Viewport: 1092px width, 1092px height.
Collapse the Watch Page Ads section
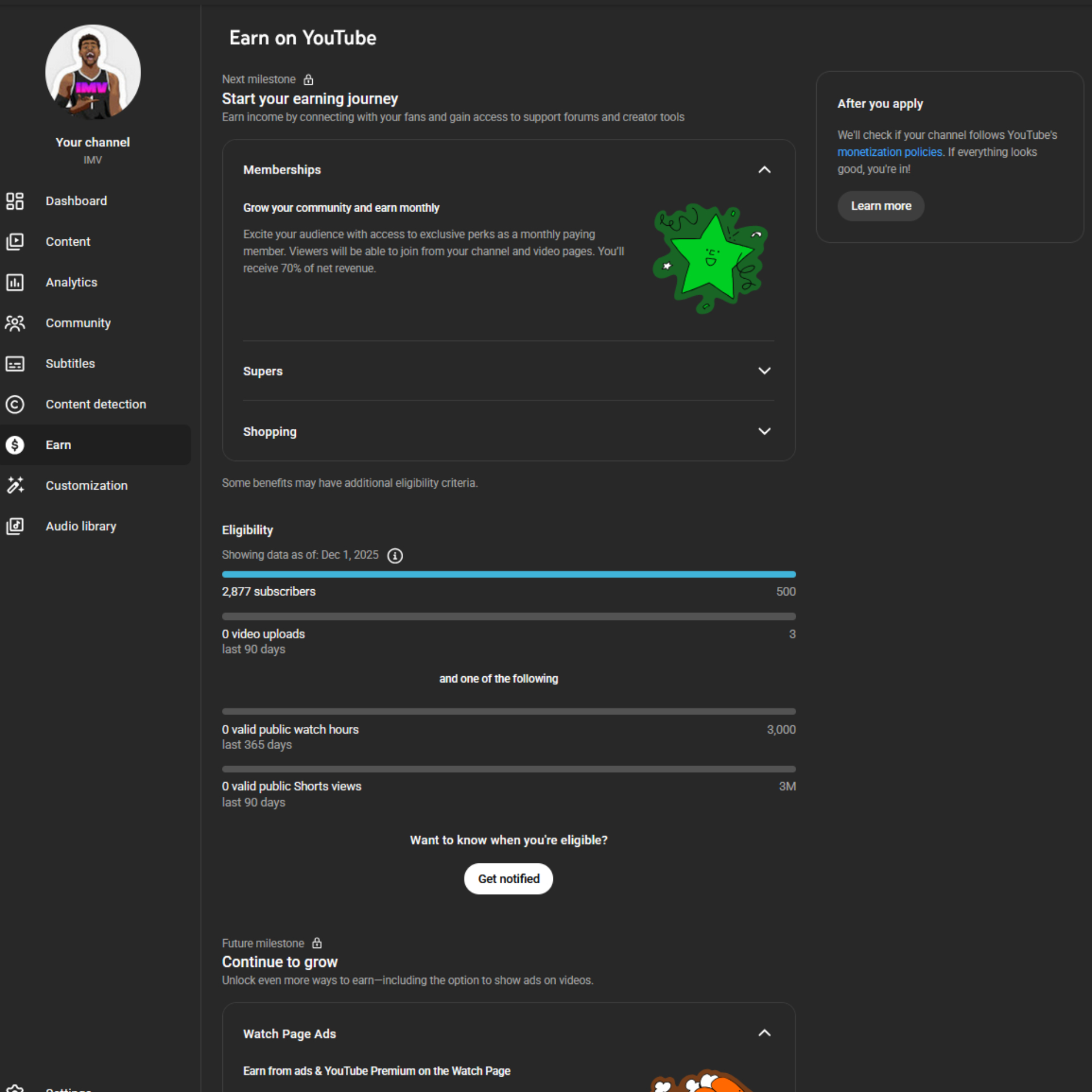764,1033
